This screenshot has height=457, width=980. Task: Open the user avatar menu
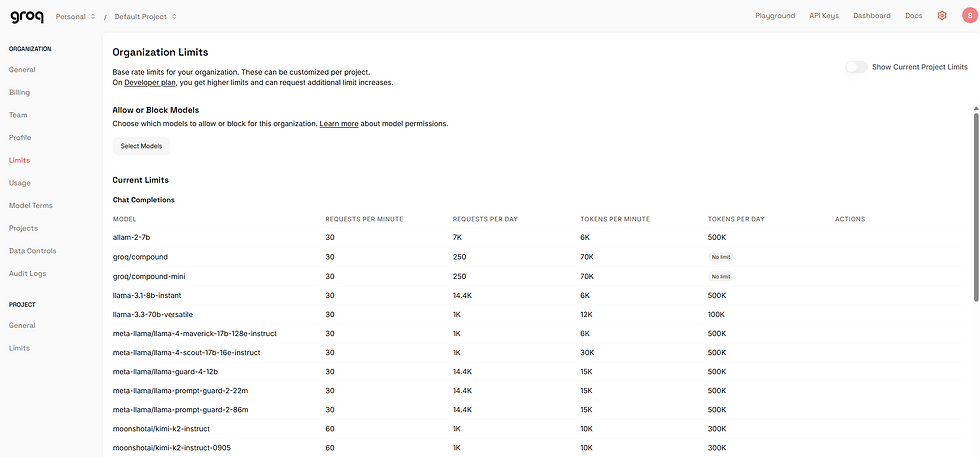[969, 16]
